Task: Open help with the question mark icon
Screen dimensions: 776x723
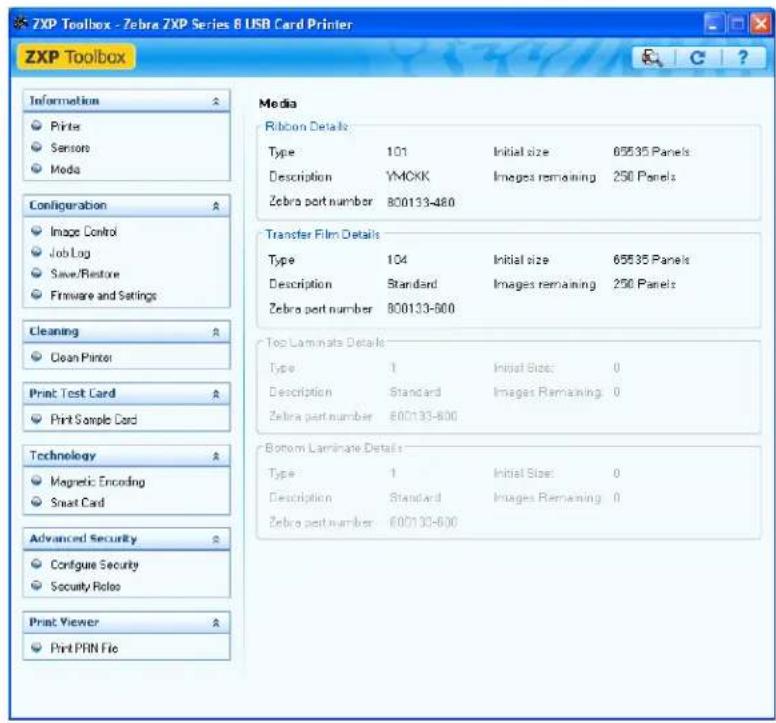Action: click(x=742, y=58)
